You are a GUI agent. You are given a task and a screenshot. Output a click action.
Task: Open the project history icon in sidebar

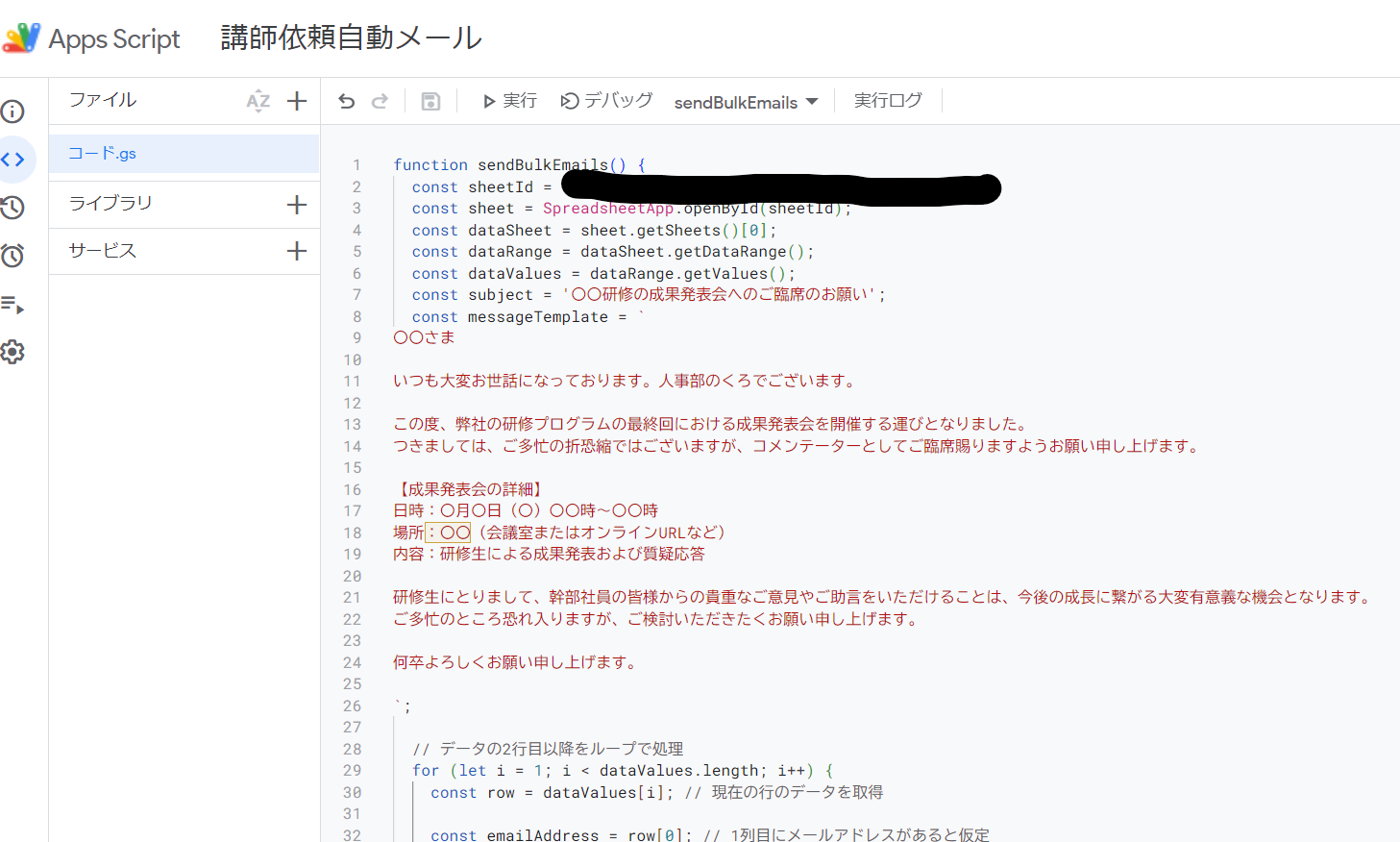tap(12, 208)
